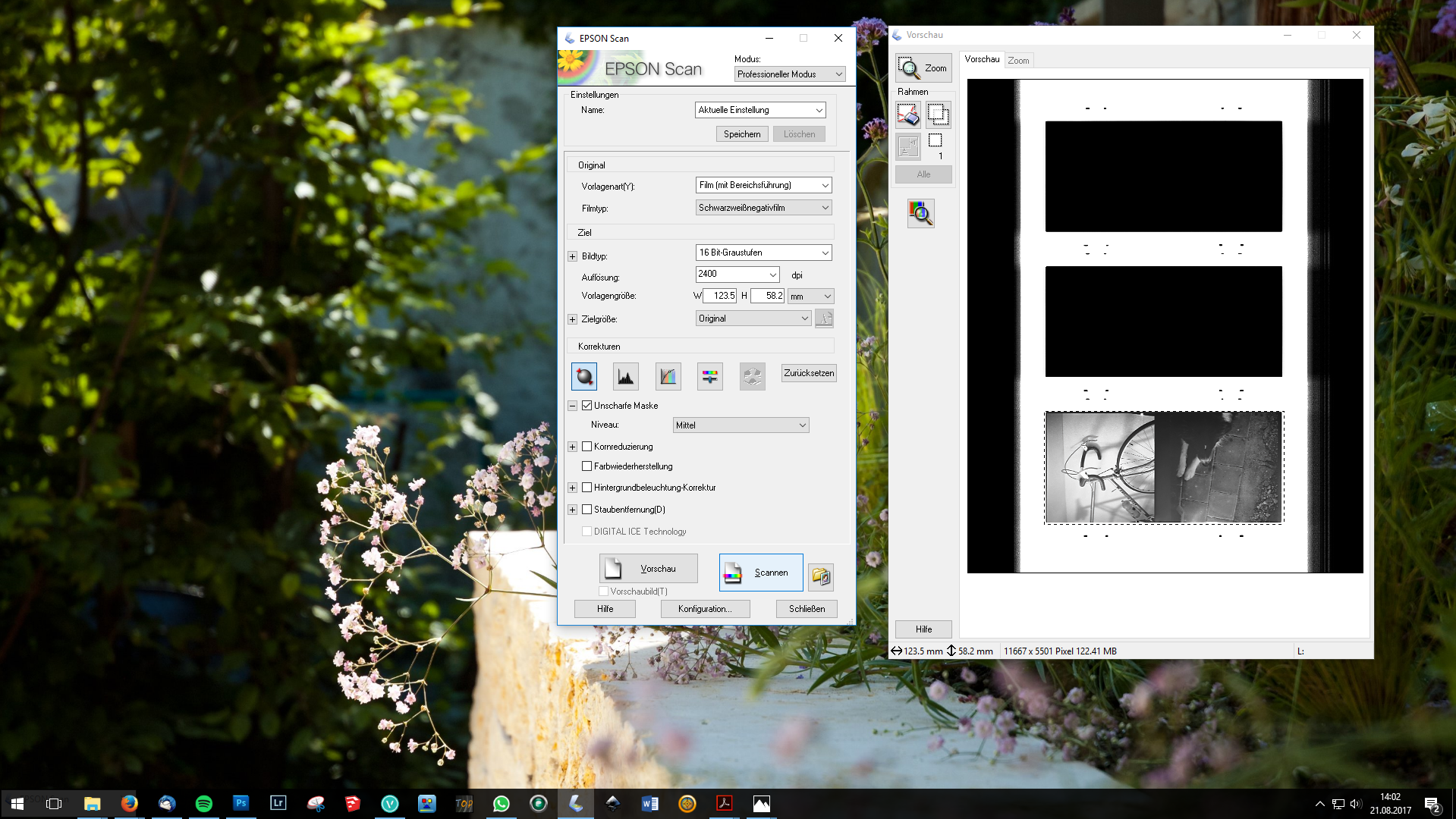This screenshot has height=819, width=1456.
Task: Enable Hintergrundbeleuchtung-Korrektur checkbox
Action: tap(587, 488)
